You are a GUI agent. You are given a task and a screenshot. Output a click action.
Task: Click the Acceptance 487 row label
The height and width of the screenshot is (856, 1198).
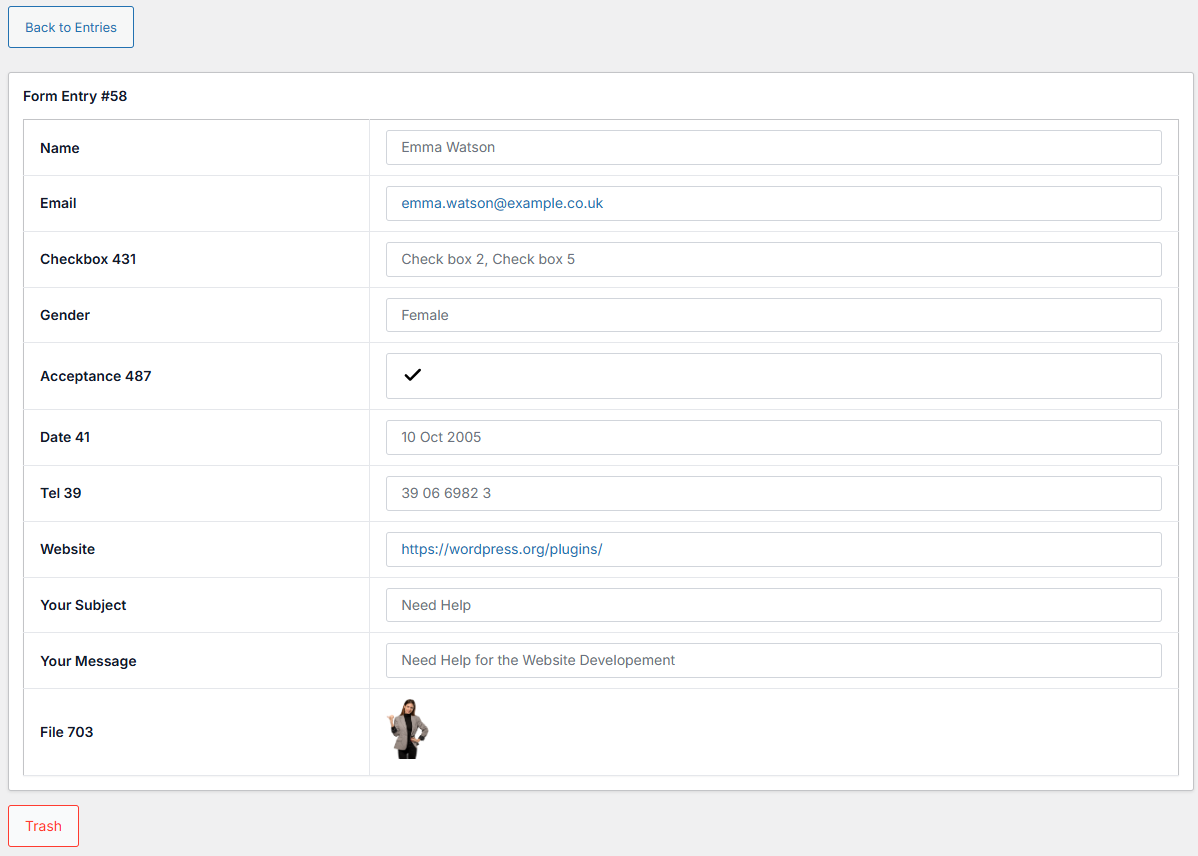pos(95,376)
